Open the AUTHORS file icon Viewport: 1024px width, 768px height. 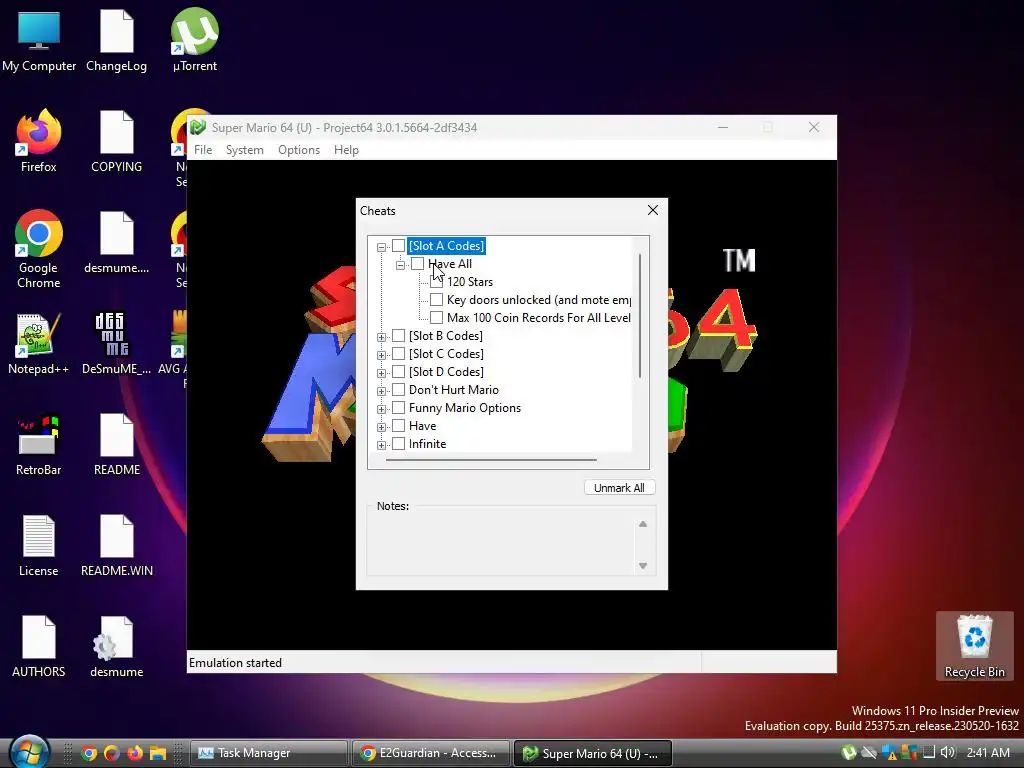[39, 647]
